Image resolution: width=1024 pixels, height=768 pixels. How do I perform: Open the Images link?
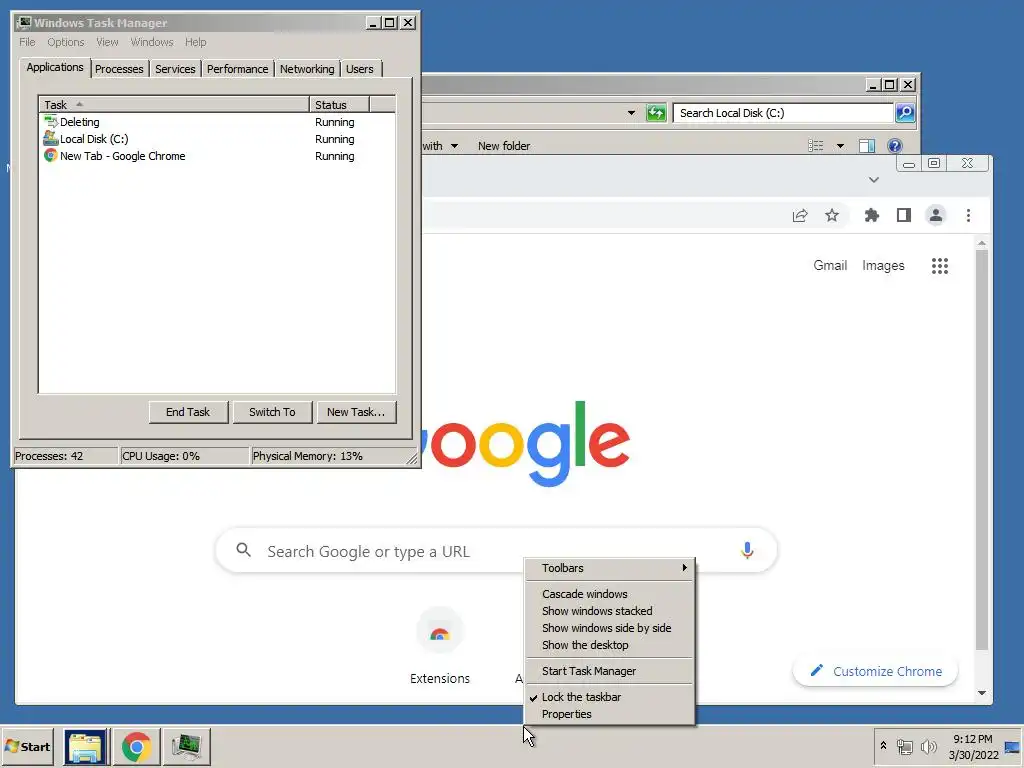883,266
